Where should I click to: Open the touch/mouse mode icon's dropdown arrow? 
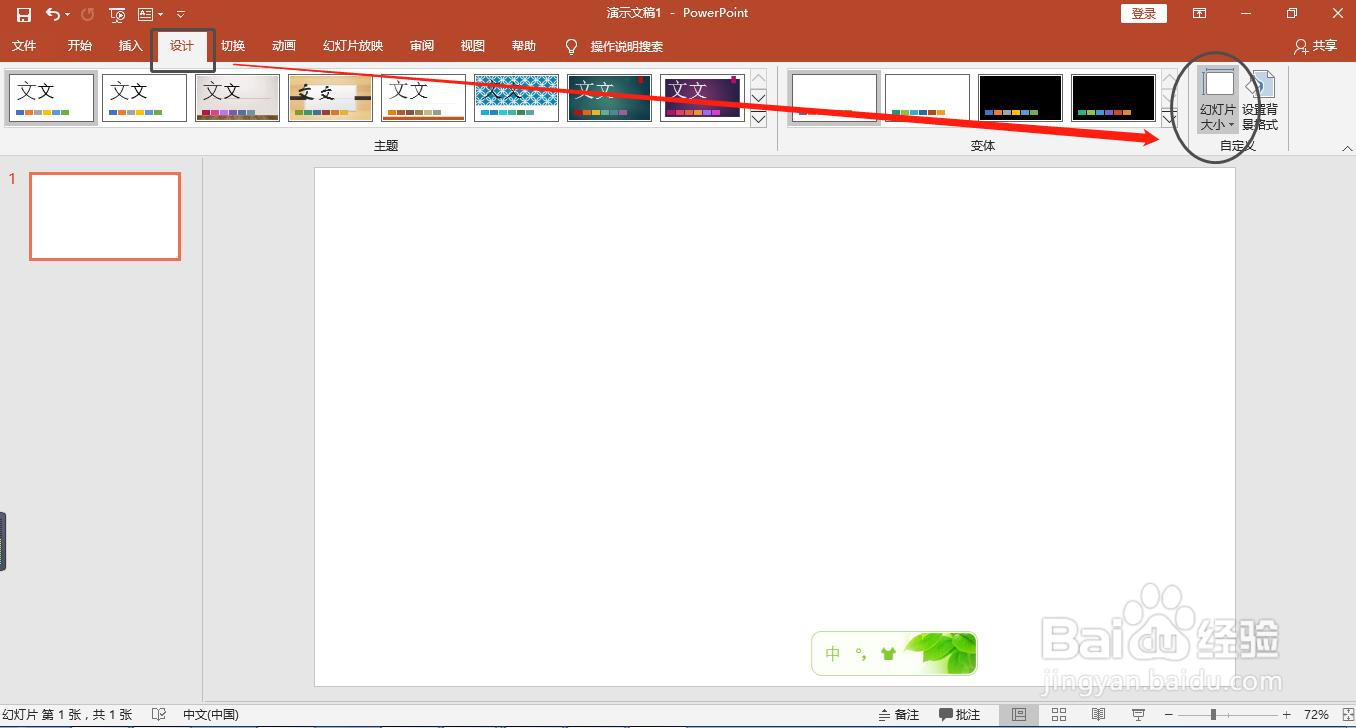(x=160, y=15)
